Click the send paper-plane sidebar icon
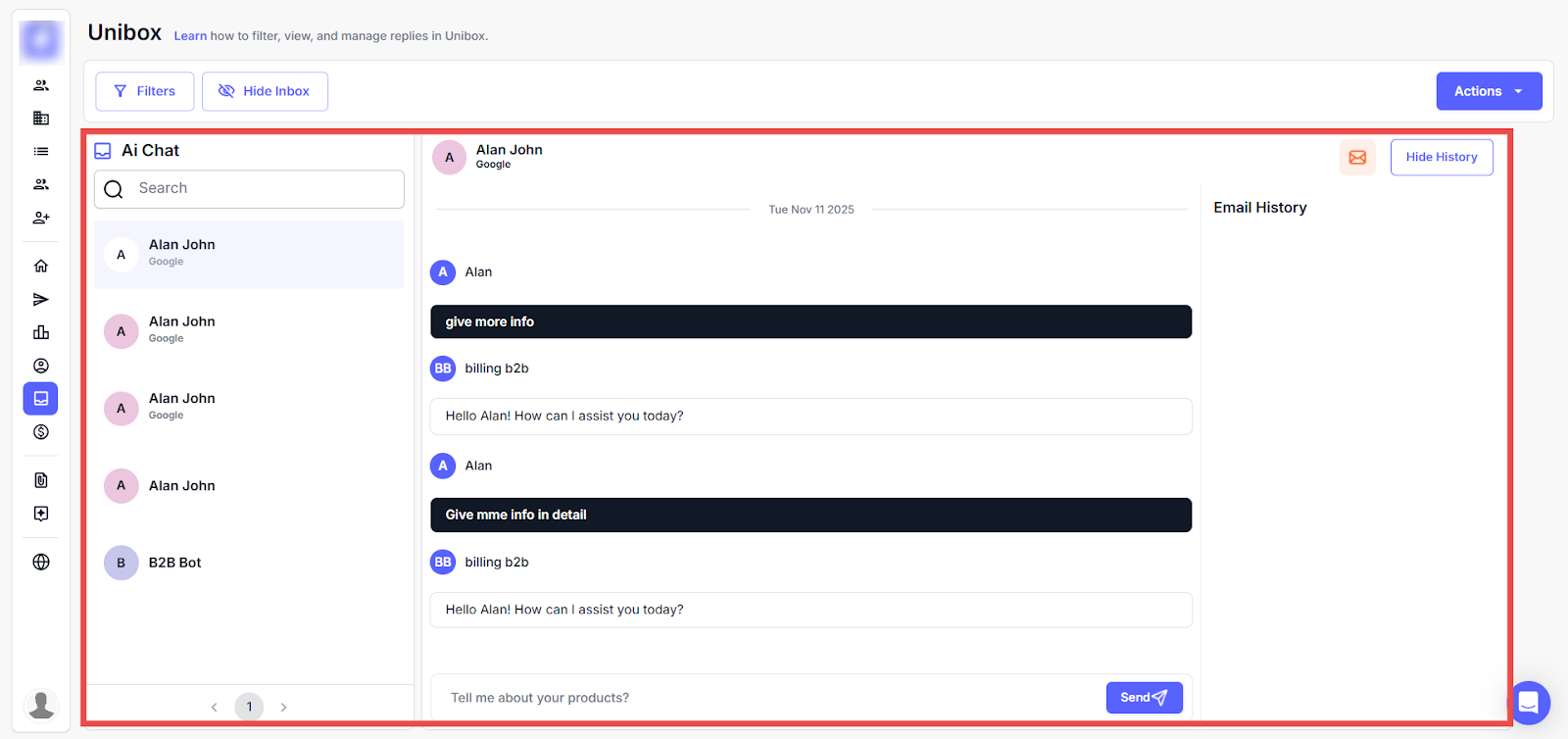Viewport: 1568px width, 739px height. [41, 299]
